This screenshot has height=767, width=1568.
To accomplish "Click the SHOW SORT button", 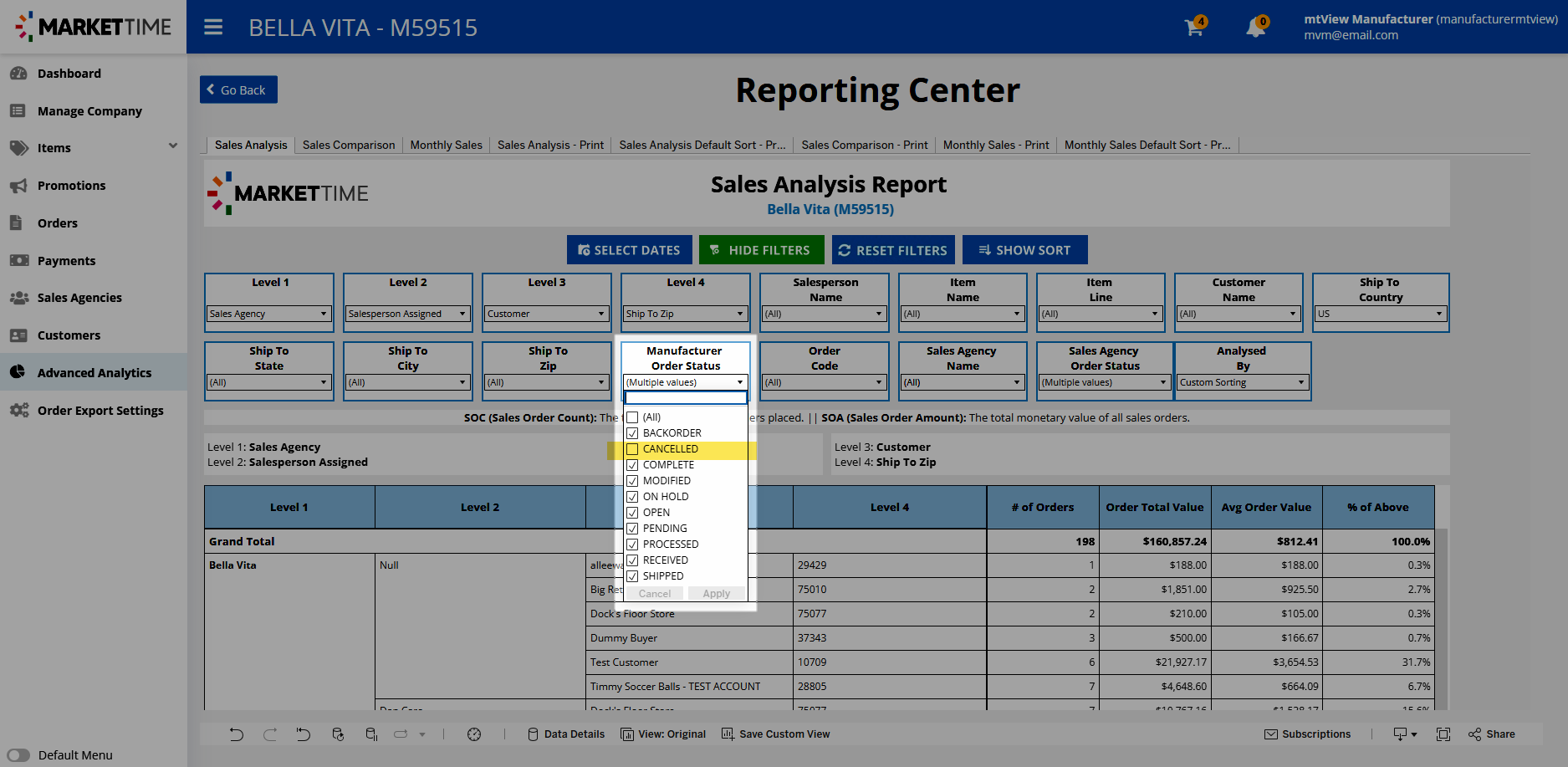I will click(1024, 250).
